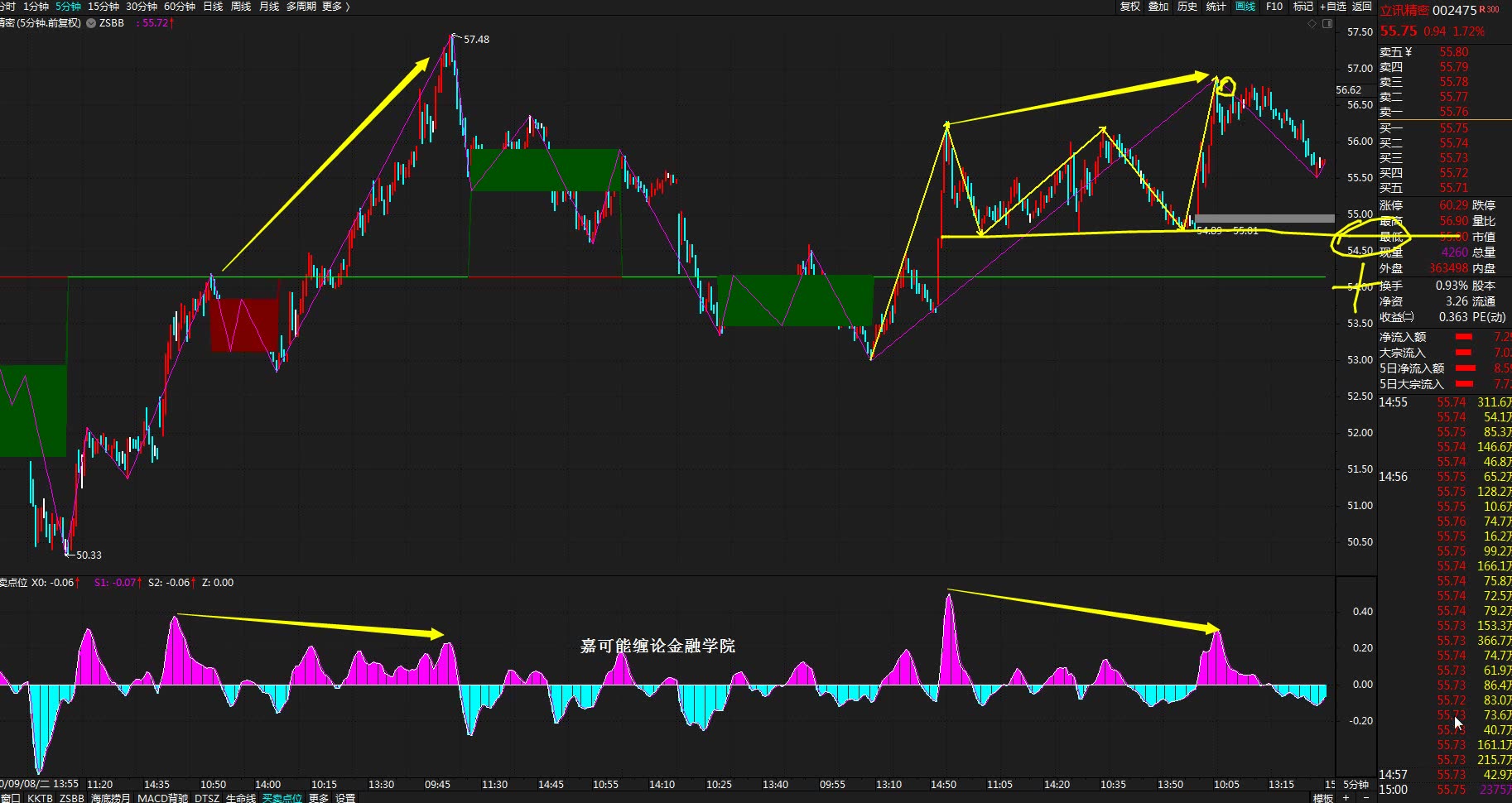Open indicator 设置 settings
This screenshot has height=803, width=1512.
click(345, 797)
